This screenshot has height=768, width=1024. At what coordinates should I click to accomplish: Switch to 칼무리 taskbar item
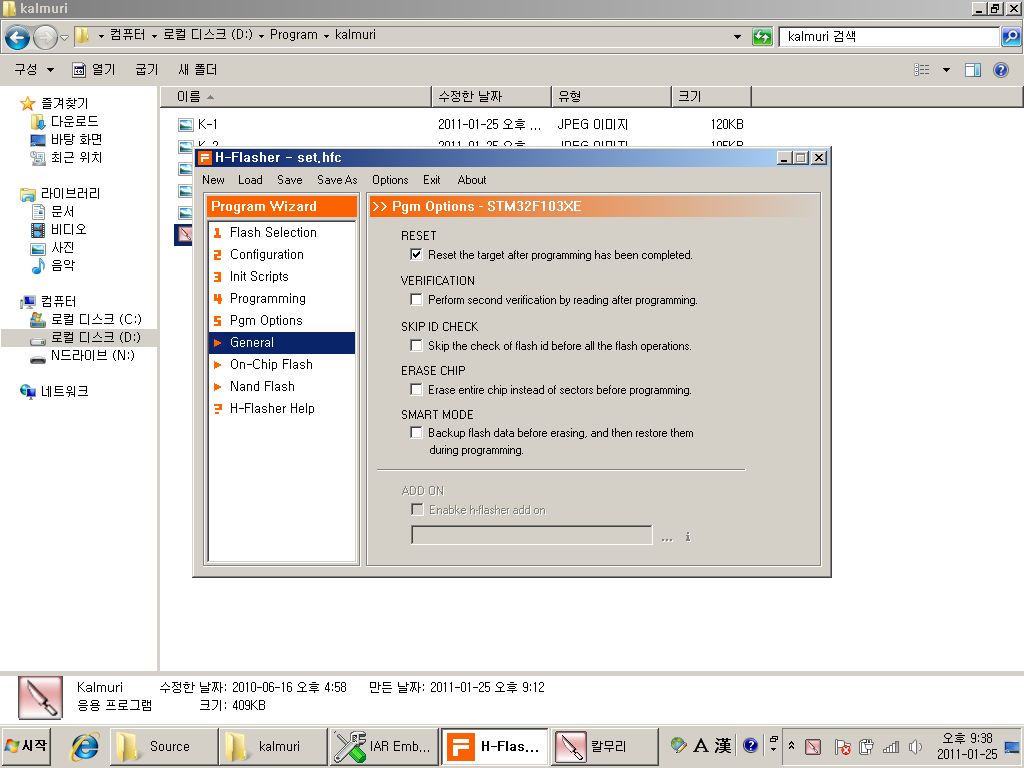coord(604,746)
